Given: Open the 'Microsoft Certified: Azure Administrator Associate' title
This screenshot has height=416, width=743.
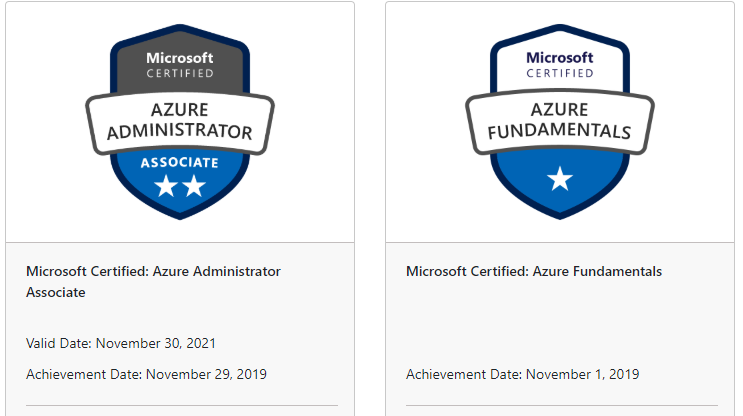Looking at the screenshot, I should coord(153,281).
